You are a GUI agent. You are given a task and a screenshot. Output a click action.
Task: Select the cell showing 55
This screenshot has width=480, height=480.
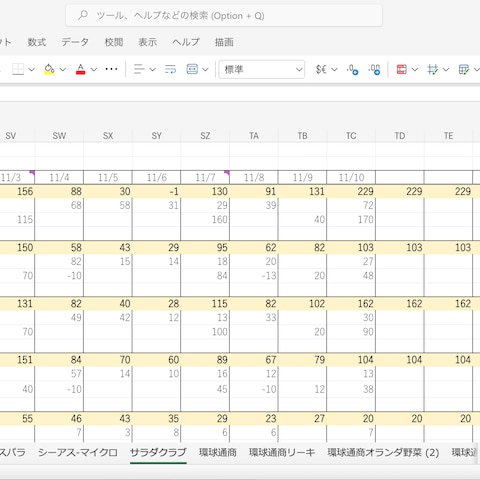(x=17, y=418)
